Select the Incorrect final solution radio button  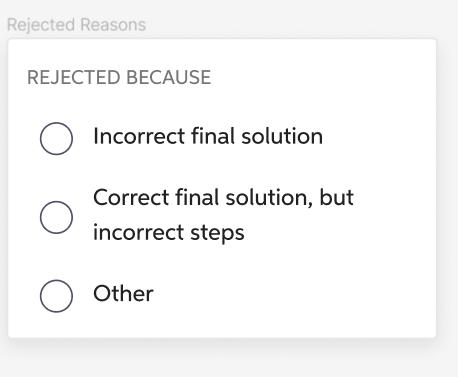[56, 138]
